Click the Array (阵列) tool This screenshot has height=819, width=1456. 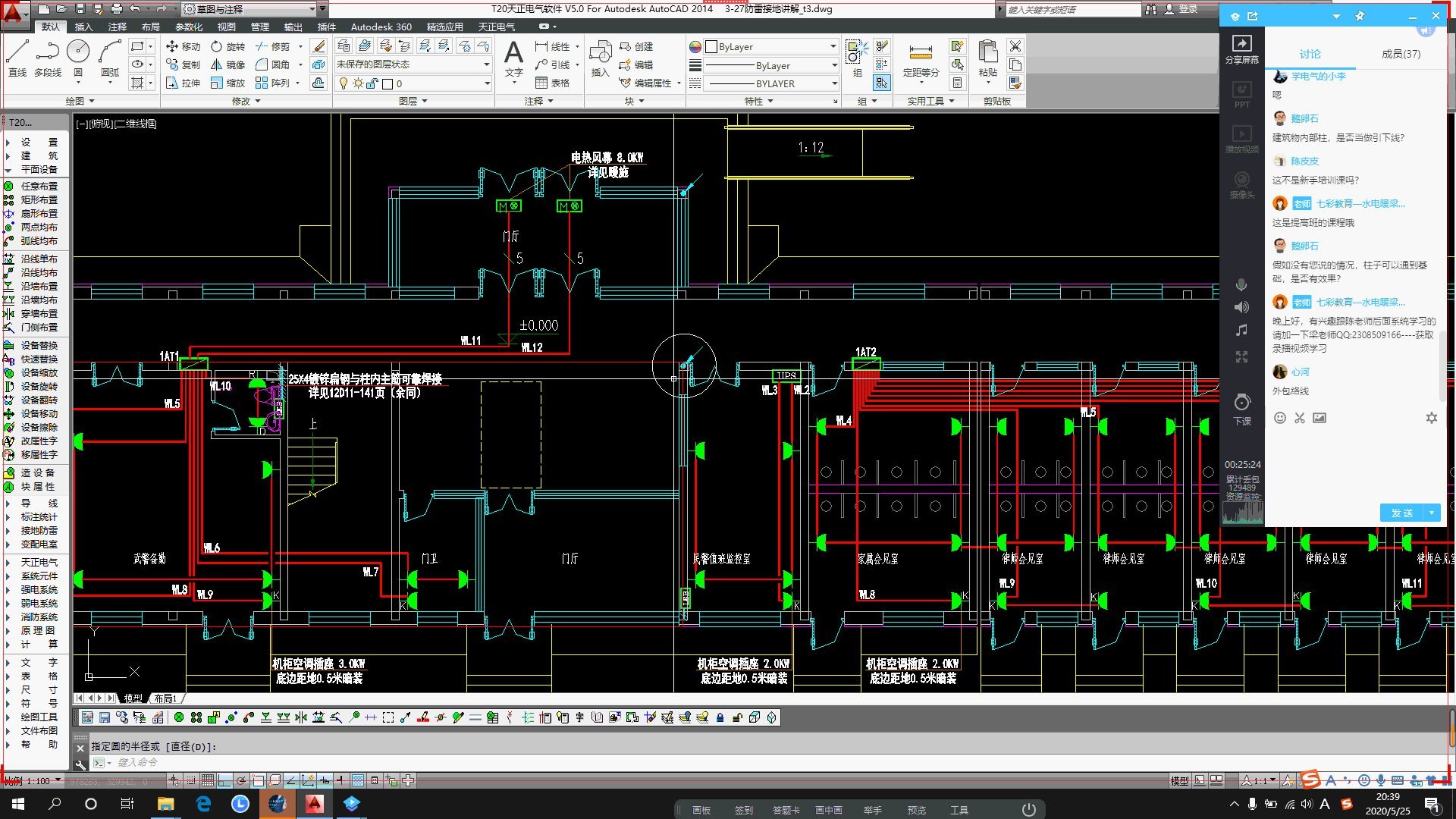tap(273, 83)
